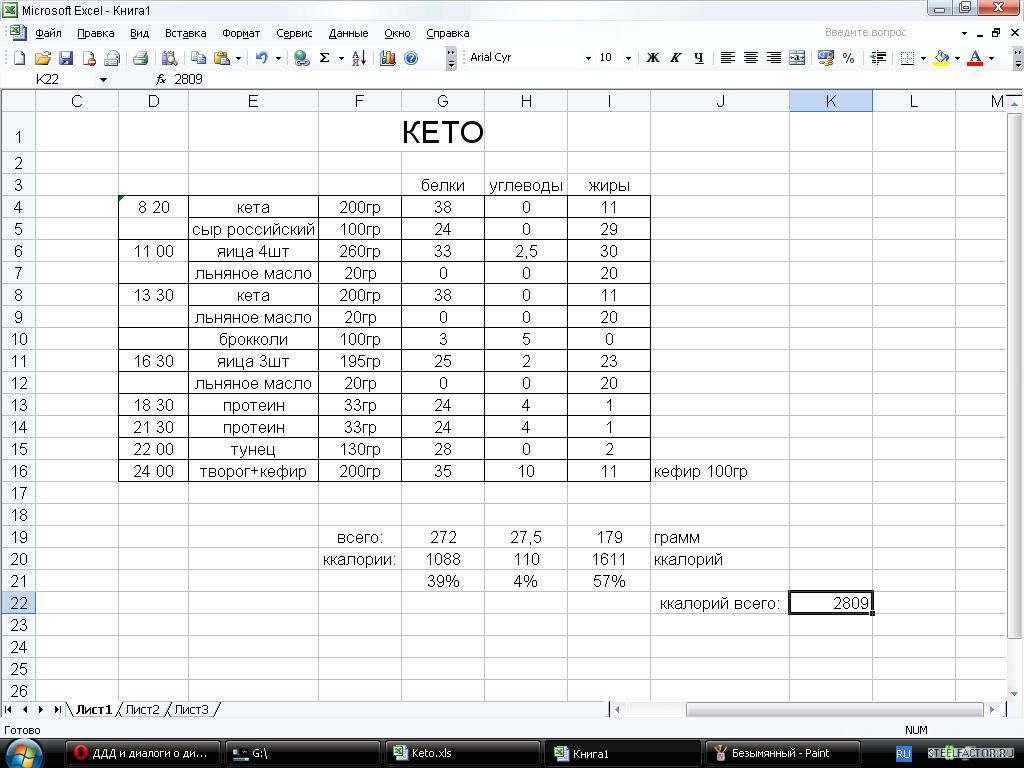
Task: Click the 'Введите вопрос' help search box
Action: (888, 33)
